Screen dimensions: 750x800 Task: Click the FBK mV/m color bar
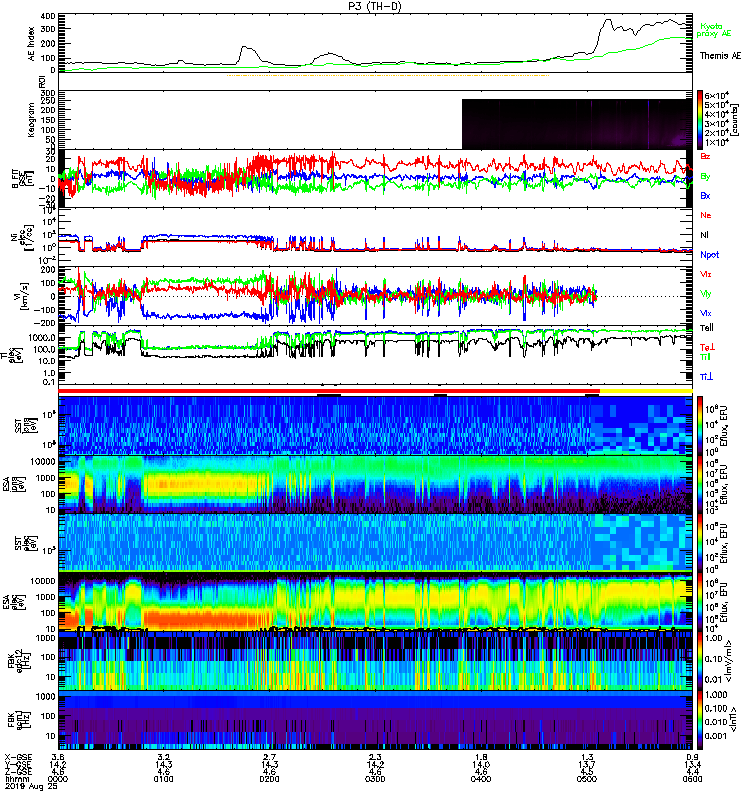click(x=699, y=661)
